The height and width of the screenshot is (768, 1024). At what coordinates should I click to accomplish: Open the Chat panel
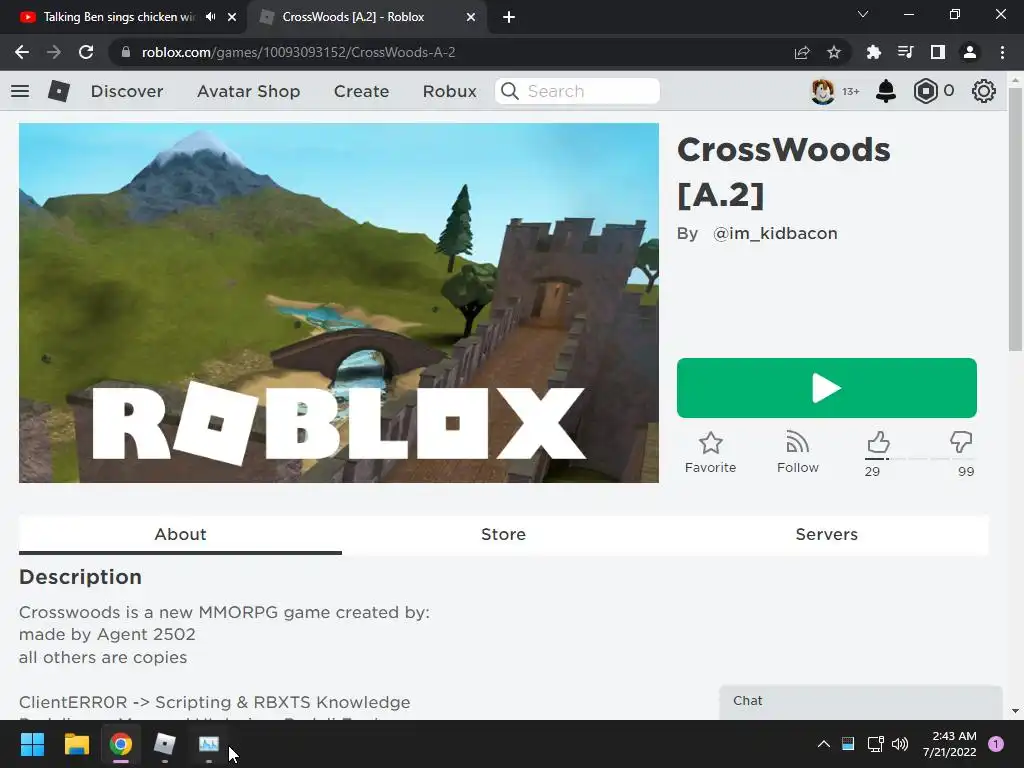[x=861, y=701]
